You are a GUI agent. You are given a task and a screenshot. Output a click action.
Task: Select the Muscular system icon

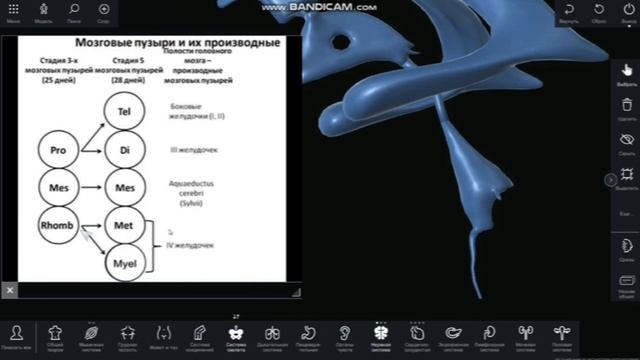pyautogui.click(x=91, y=333)
